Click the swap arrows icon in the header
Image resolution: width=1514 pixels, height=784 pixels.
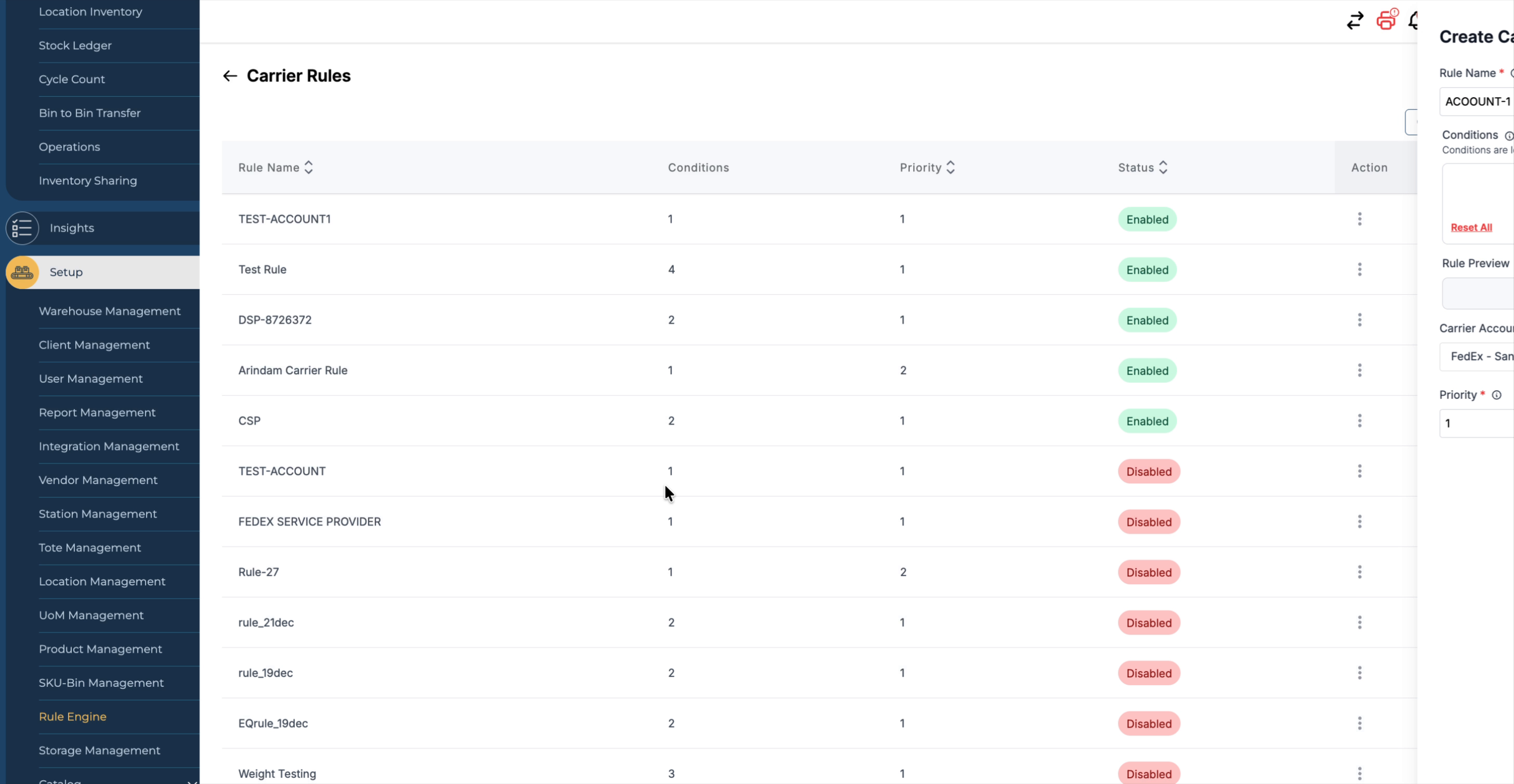(x=1355, y=21)
